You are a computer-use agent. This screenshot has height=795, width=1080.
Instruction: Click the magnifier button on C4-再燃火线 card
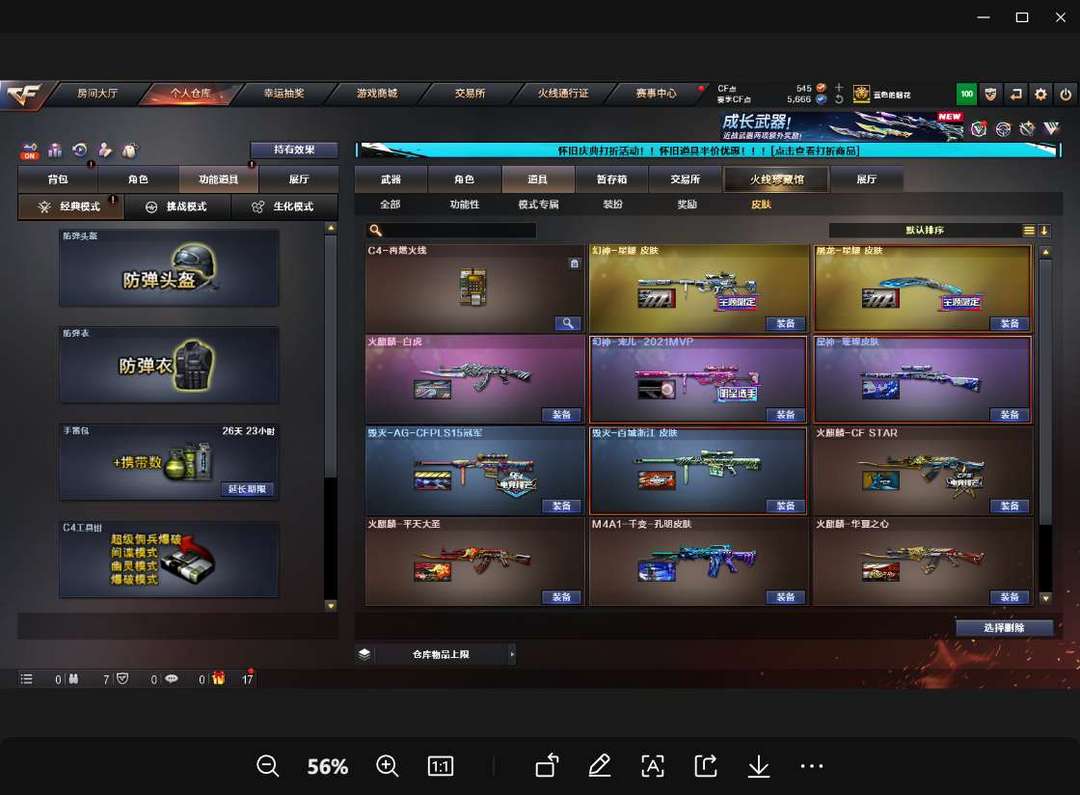(568, 323)
